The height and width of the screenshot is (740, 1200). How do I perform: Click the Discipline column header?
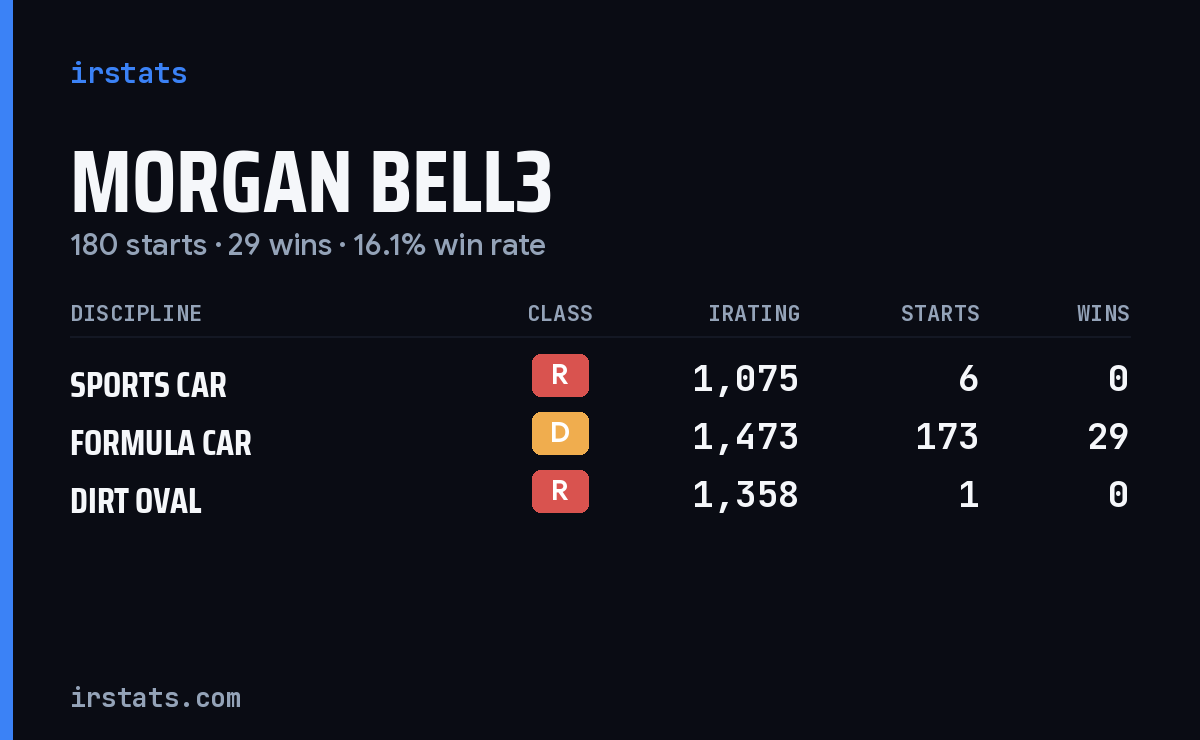136,314
